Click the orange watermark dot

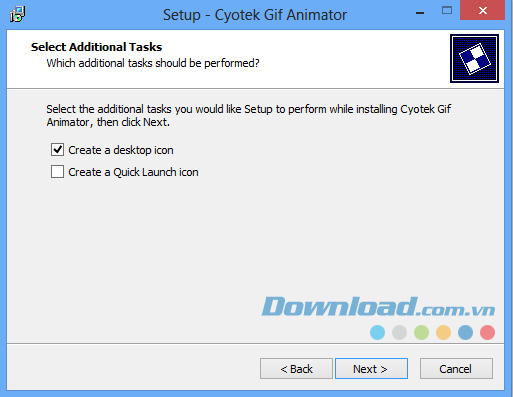click(443, 332)
